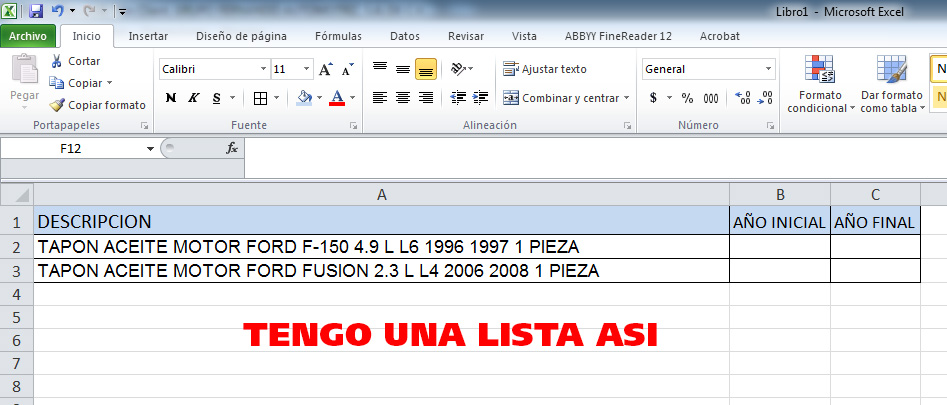Expand the borders dropdown arrow
Viewport: 947px width, 405px height.
coord(277,98)
